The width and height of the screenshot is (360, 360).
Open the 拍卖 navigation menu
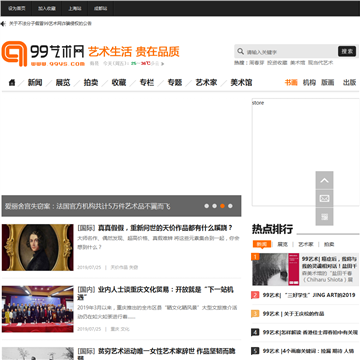click(91, 82)
